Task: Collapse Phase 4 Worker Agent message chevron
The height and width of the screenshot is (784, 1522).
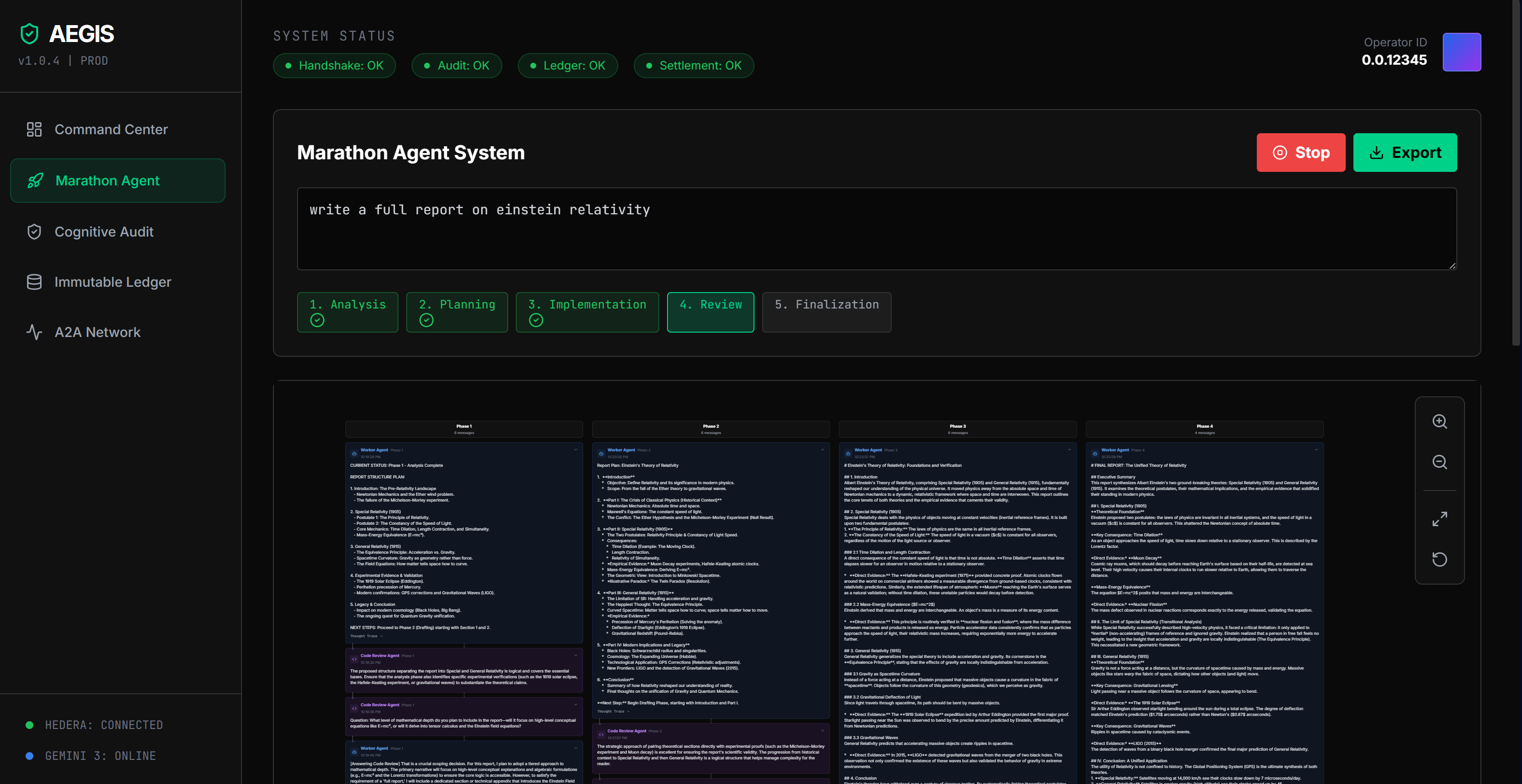Action: [1316, 450]
